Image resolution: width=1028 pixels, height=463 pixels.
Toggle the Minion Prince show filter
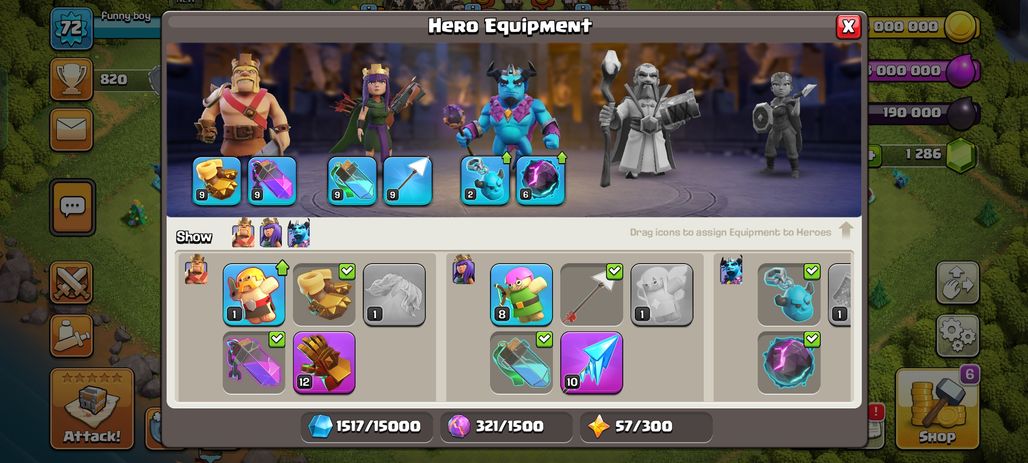(298, 233)
